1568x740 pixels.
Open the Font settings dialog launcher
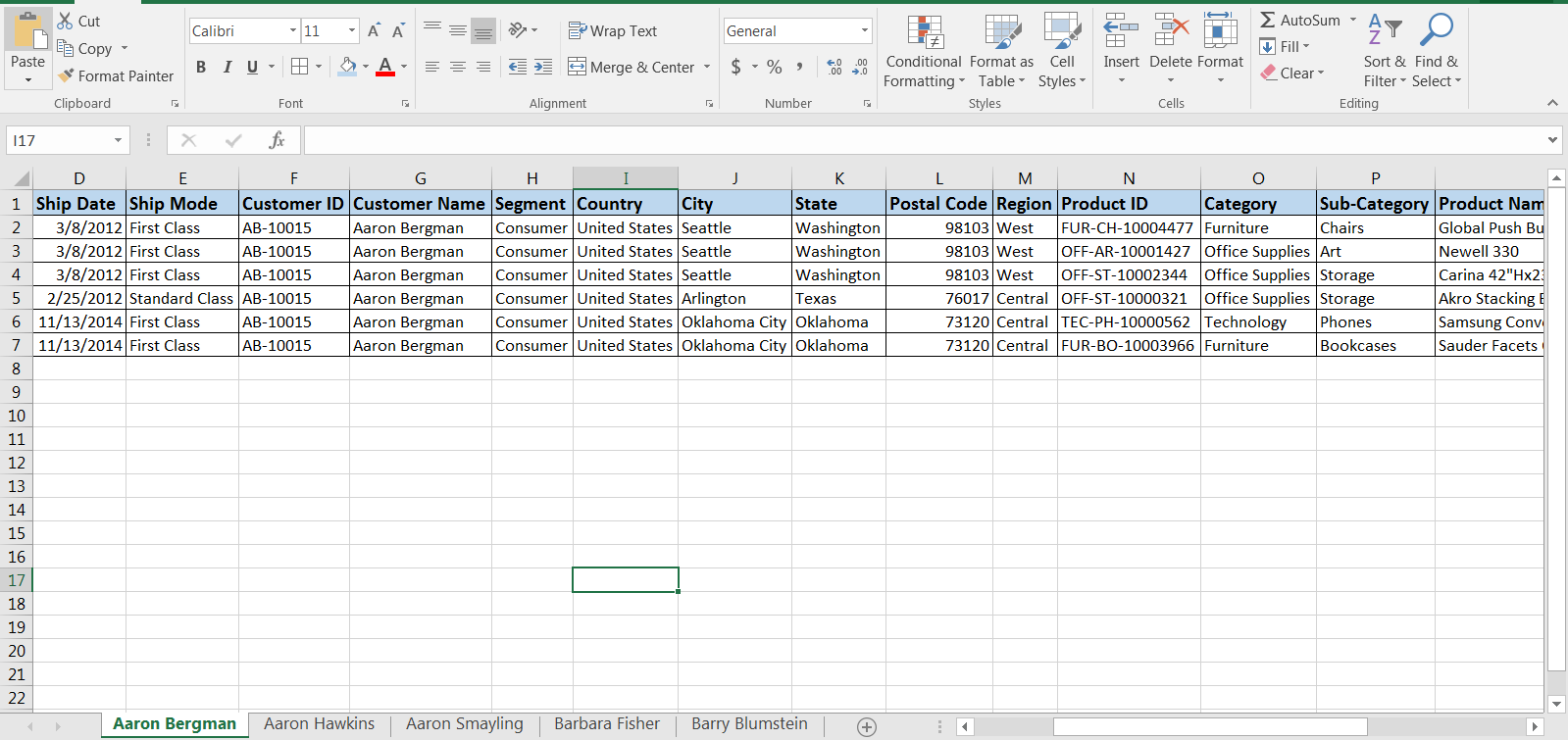[405, 104]
